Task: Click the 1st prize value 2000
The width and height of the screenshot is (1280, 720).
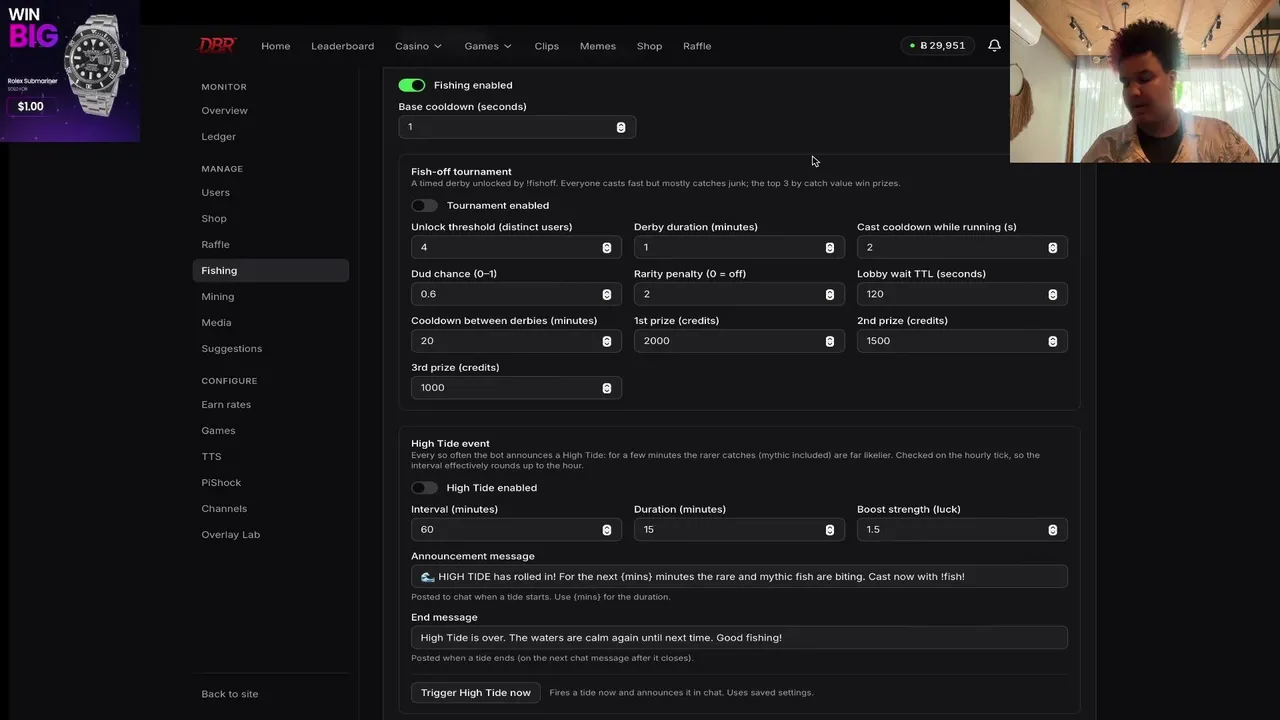Action: coord(657,341)
